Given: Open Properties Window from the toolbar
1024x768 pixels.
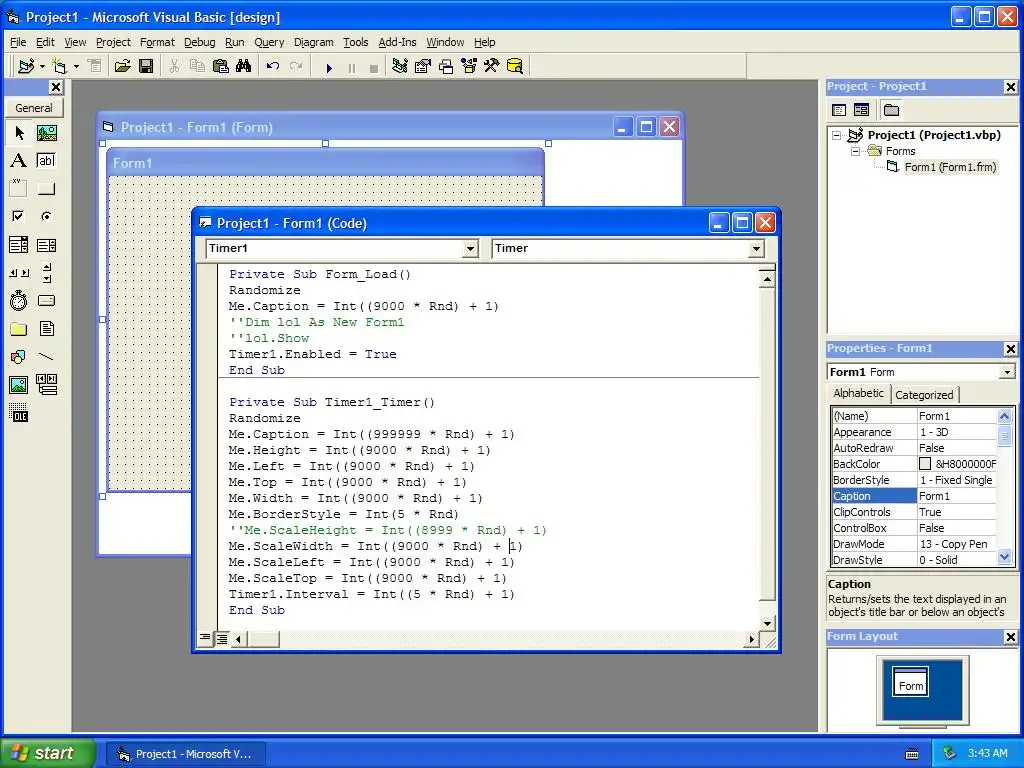Looking at the screenshot, I should click(x=423, y=66).
